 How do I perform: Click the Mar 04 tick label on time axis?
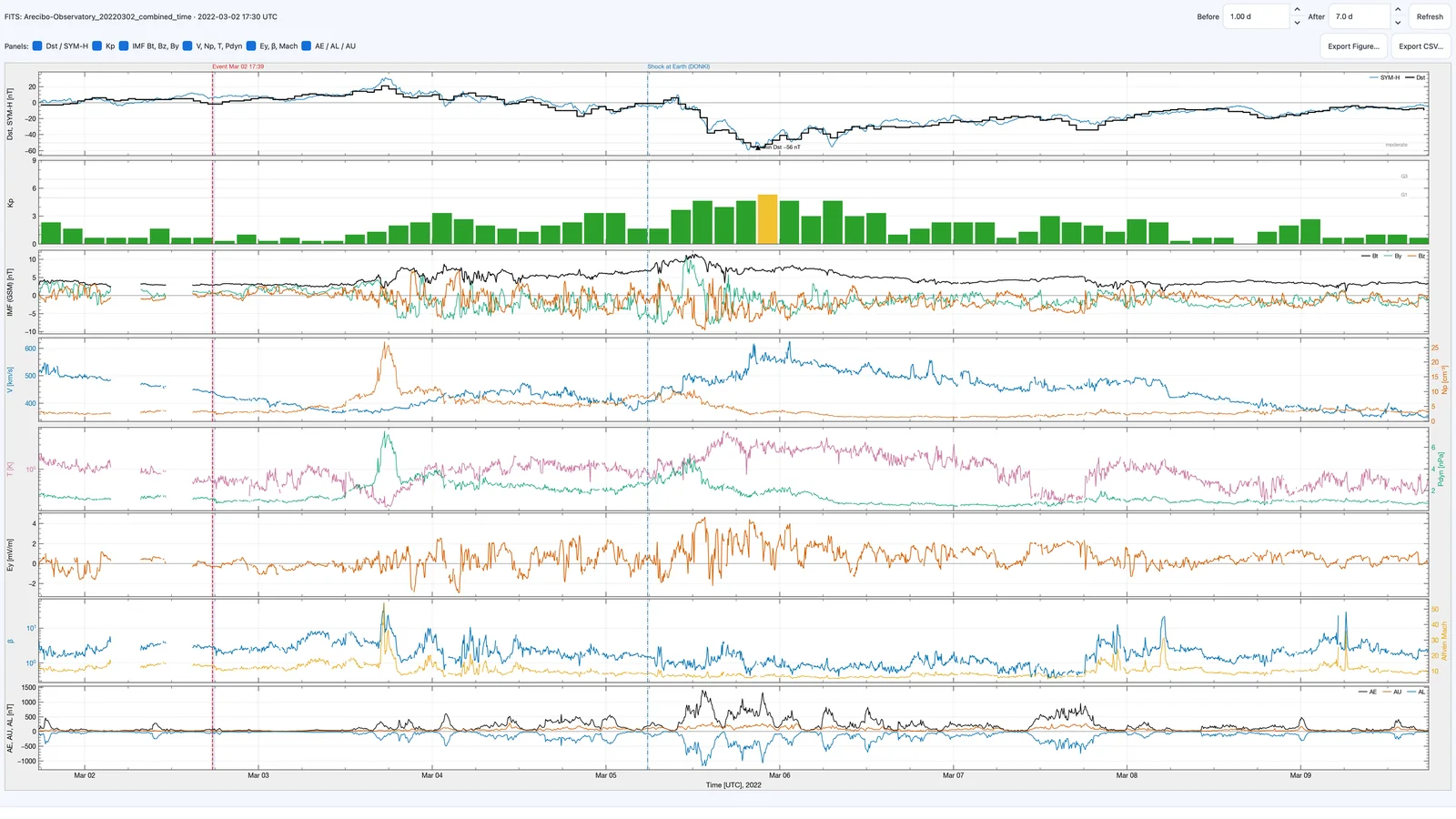point(432,775)
